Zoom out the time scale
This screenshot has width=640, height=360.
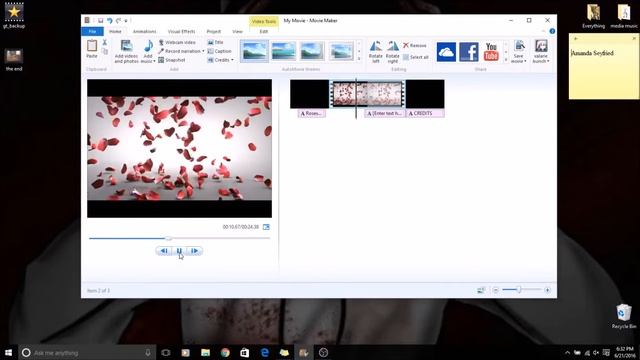(496, 290)
